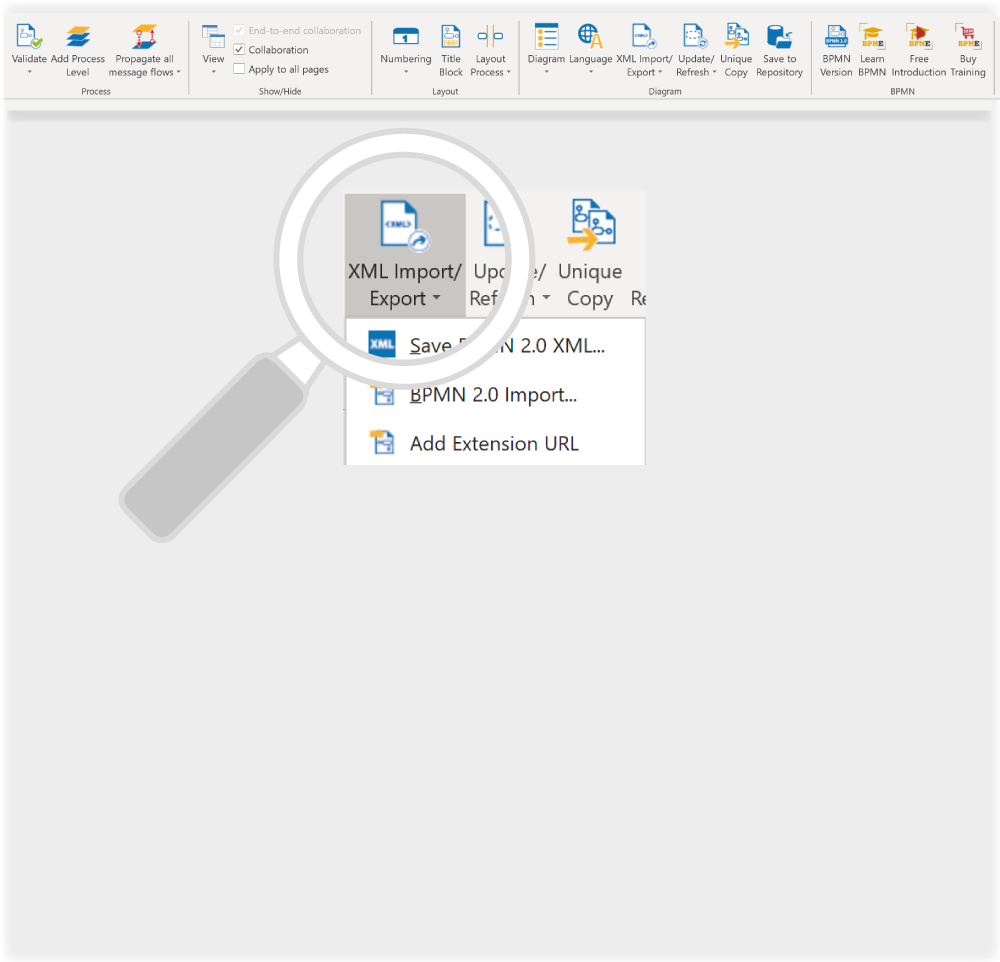Open the Diagram dropdown button
This screenshot has height=962, width=1000.
click(547, 51)
